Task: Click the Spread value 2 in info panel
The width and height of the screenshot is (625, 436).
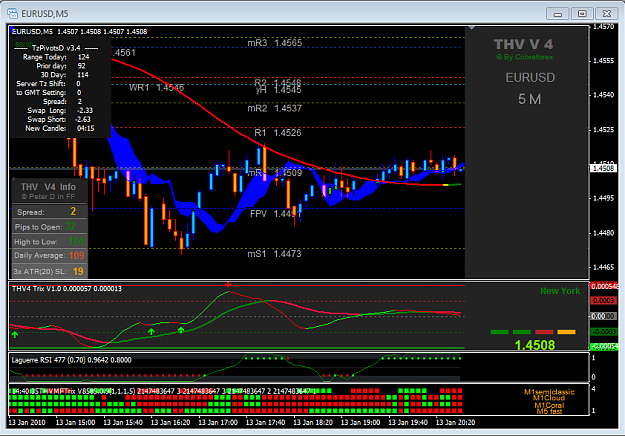Action: [x=73, y=211]
